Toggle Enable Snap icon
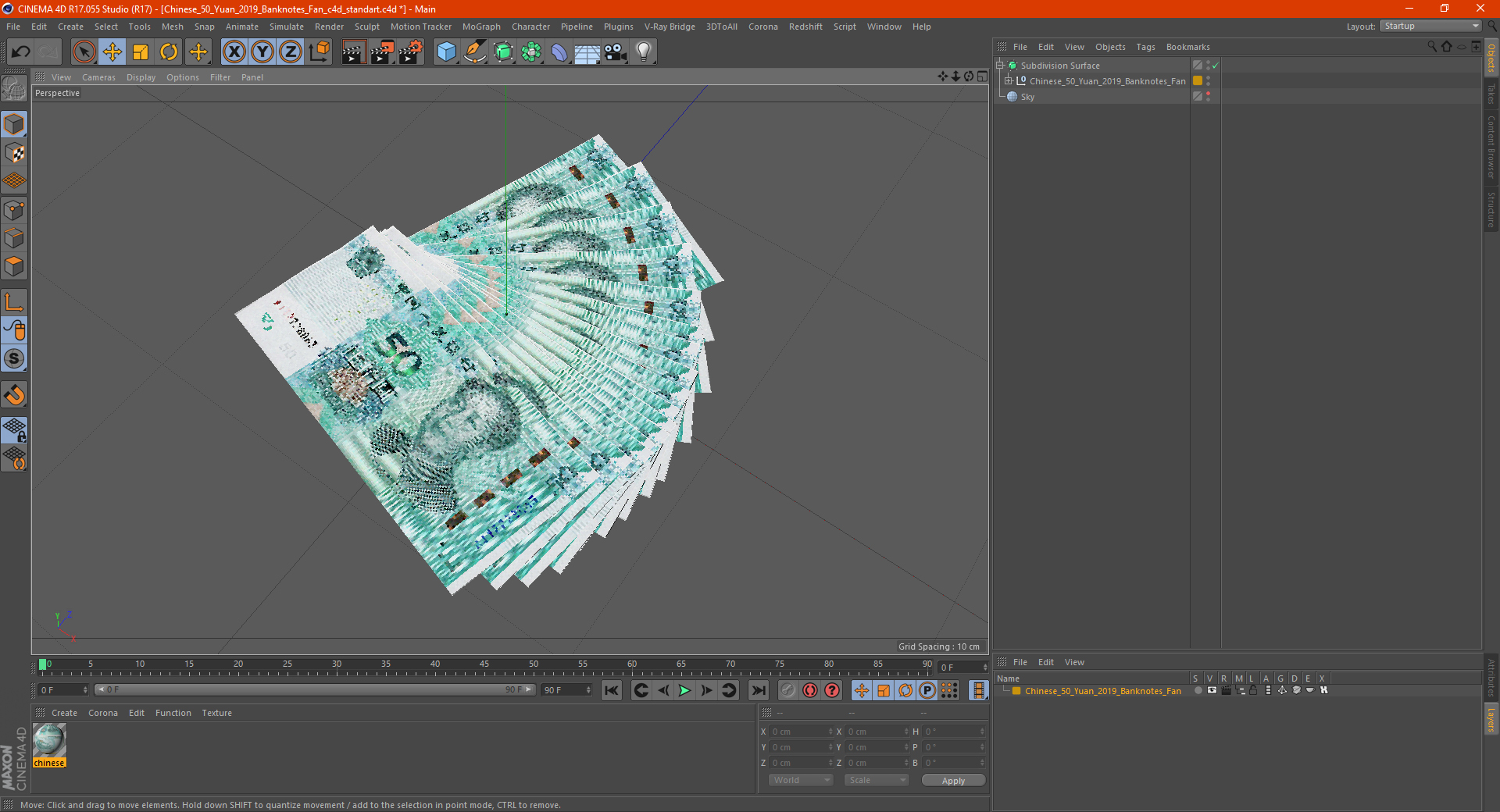This screenshot has width=1500, height=812. 14,395
